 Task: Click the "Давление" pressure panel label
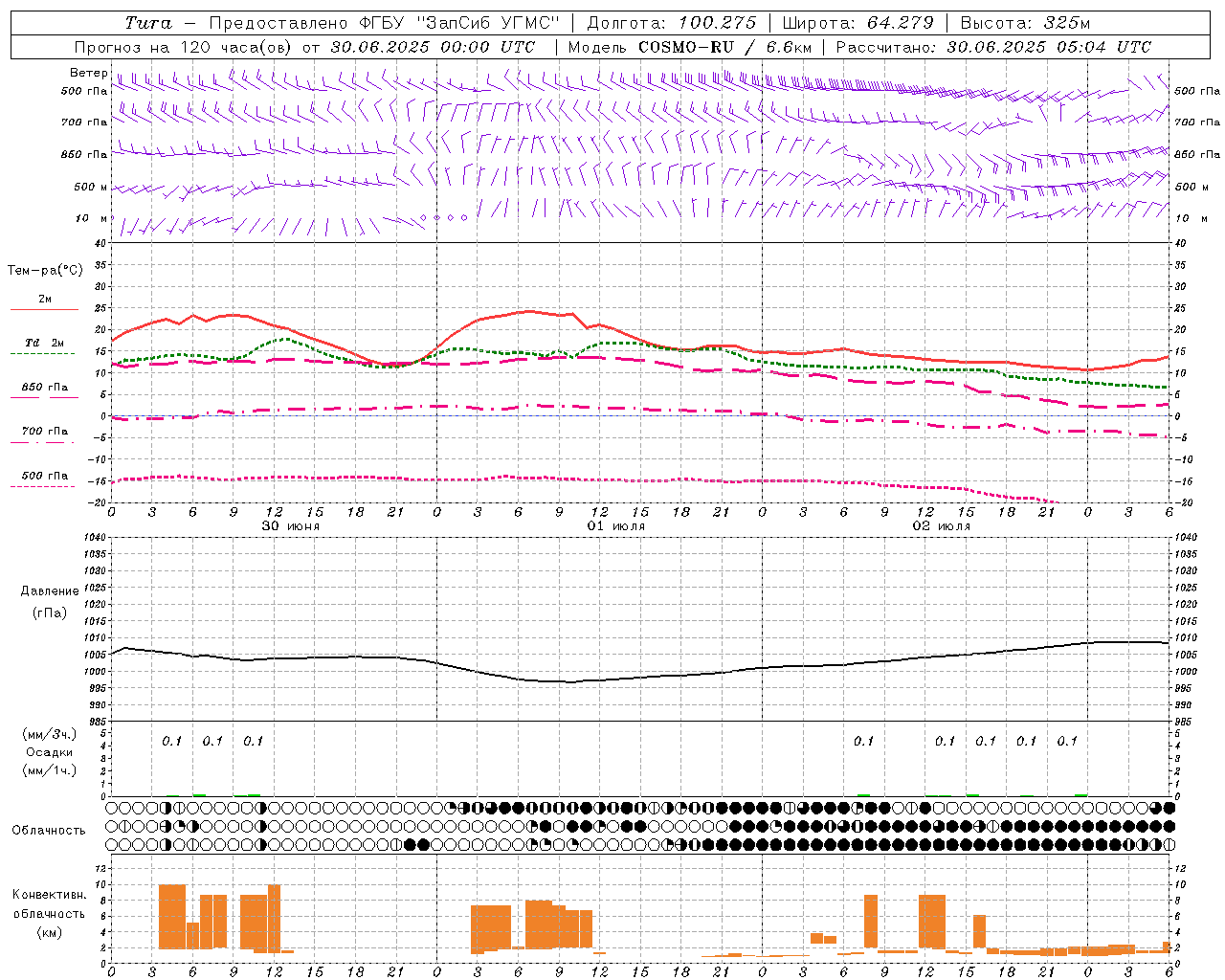click(50, 591)
